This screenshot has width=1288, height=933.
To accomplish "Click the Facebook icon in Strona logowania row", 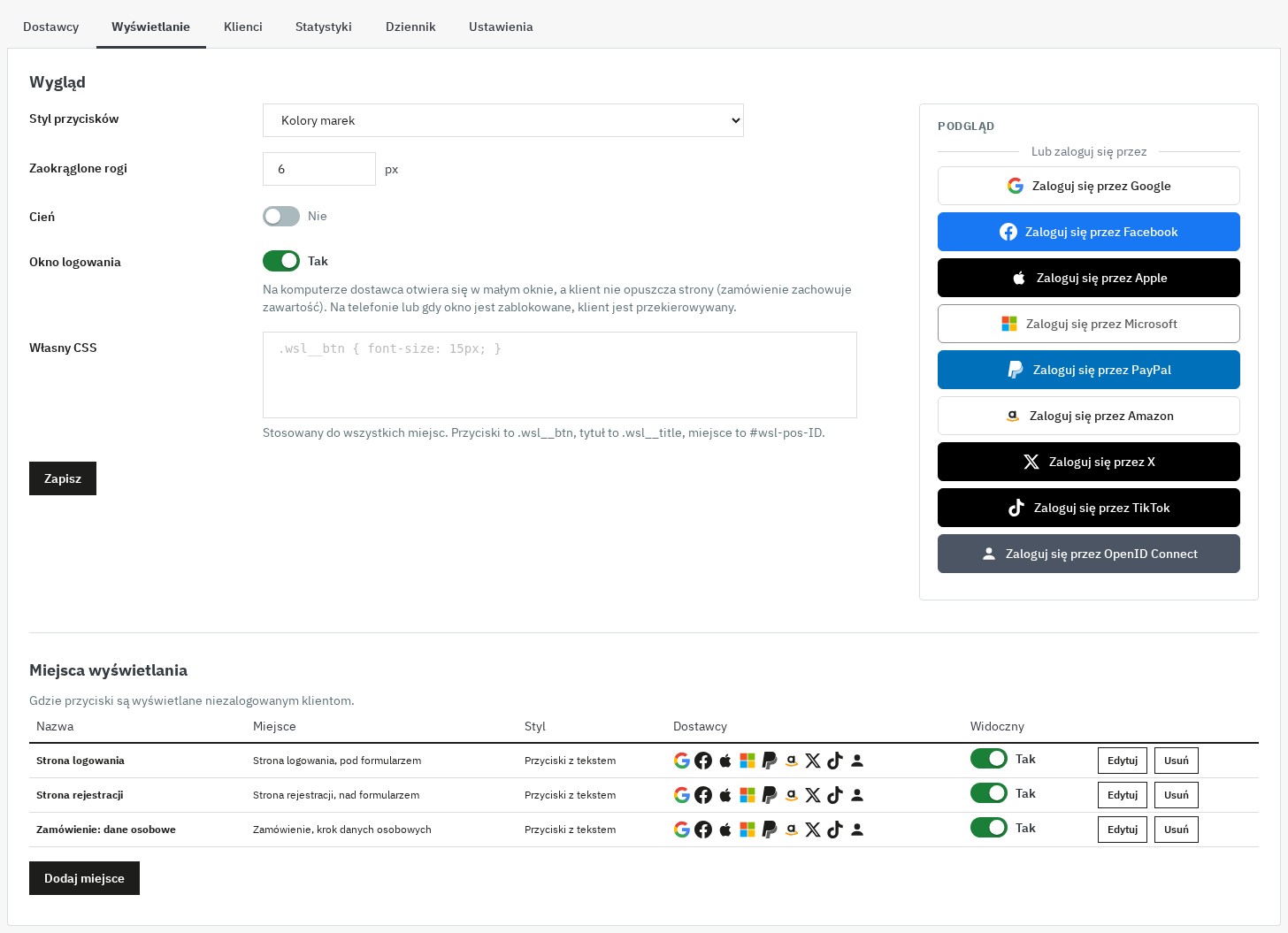I will click(703, 761).
